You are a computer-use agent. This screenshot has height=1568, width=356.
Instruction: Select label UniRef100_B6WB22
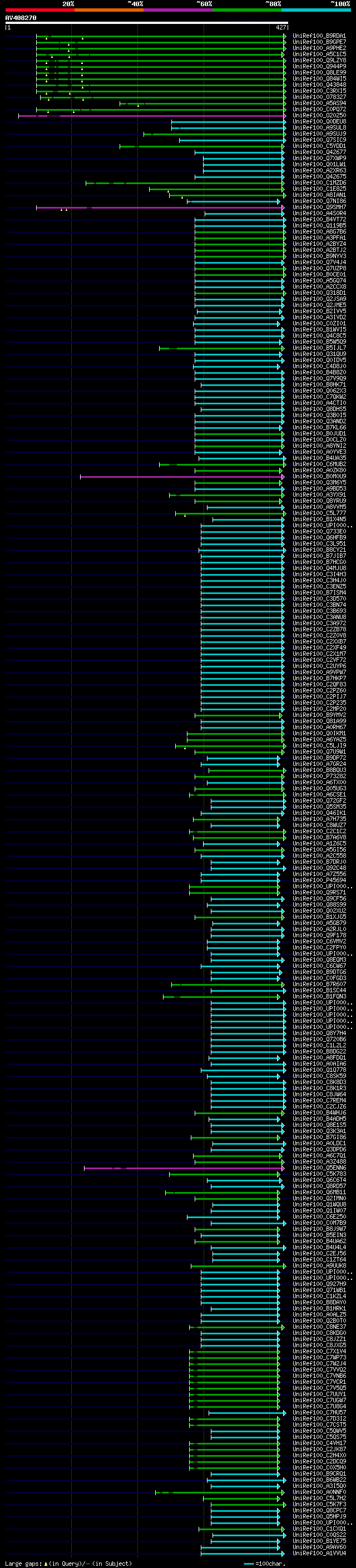click(x=319, y=1480)
